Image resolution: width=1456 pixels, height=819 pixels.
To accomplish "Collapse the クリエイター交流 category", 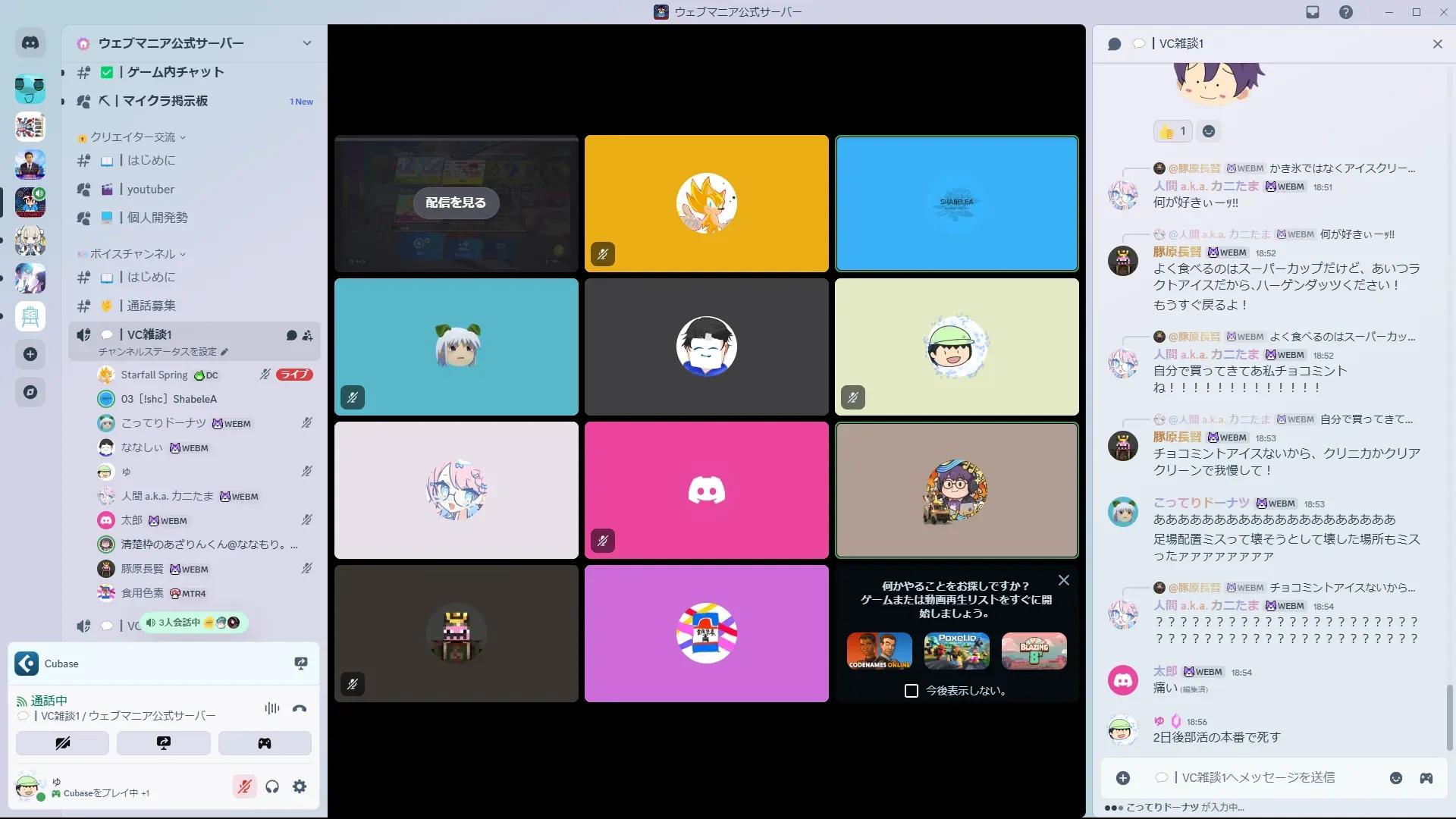I will (133, 137).
